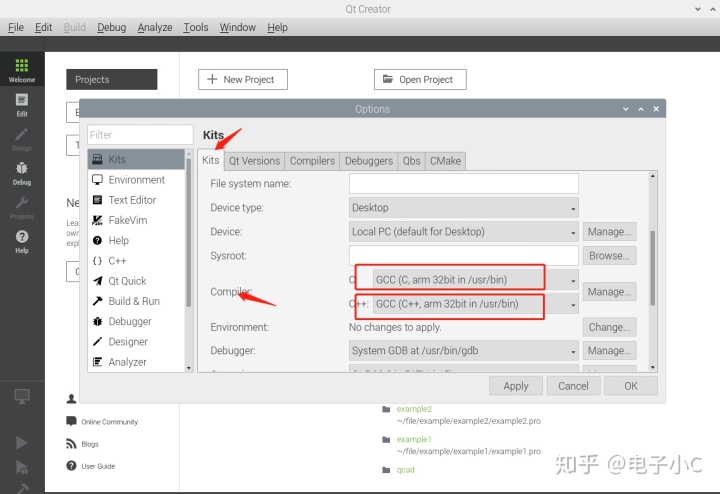Click the Blogs RSS icon
This screenshot has height=494, width=720.
[x=71, y=443]
